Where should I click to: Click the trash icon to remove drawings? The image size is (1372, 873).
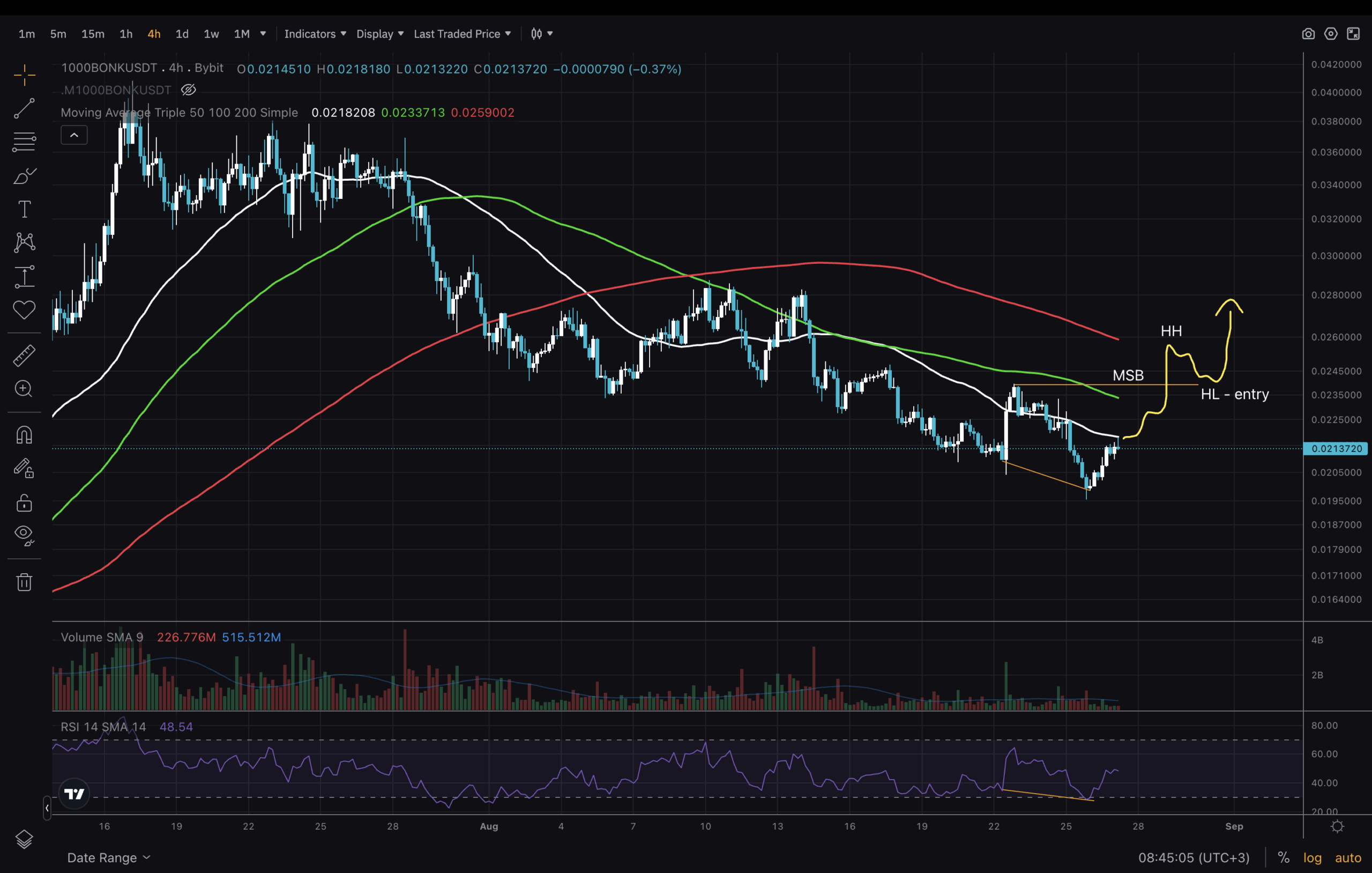pyautogui.click(x=24, y=582)
